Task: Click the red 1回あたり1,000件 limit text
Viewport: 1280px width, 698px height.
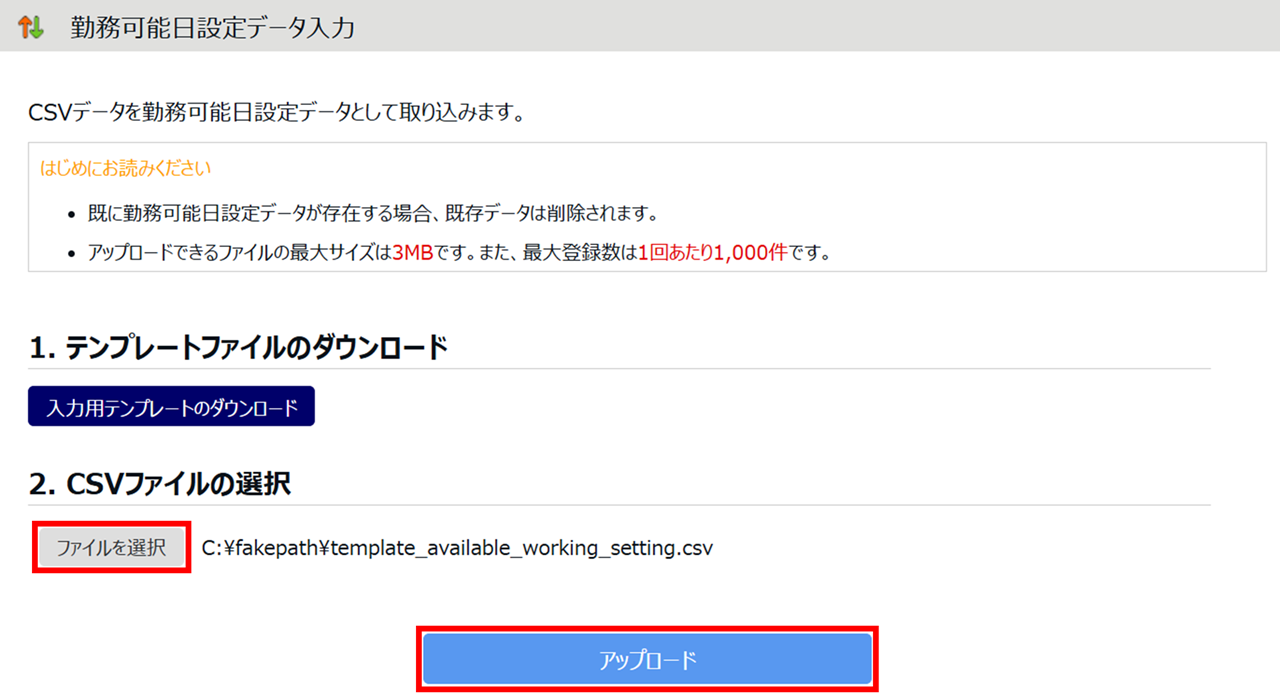Action: pos(711,253)
